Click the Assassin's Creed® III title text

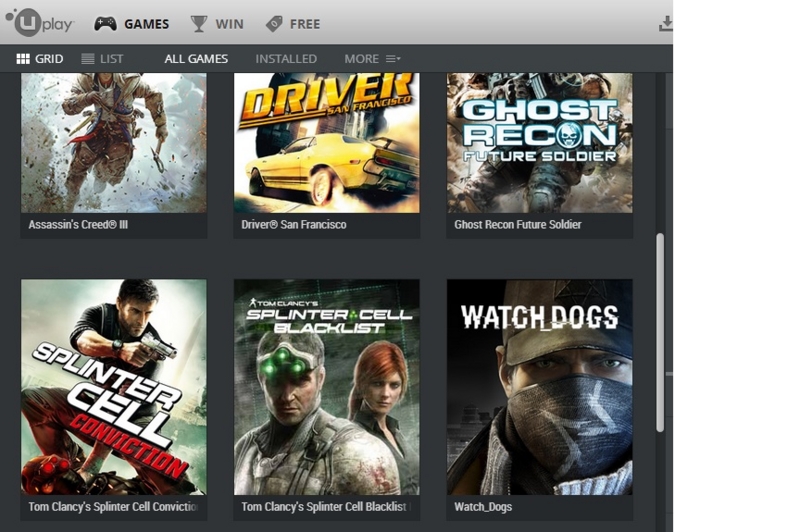point(78,224)
